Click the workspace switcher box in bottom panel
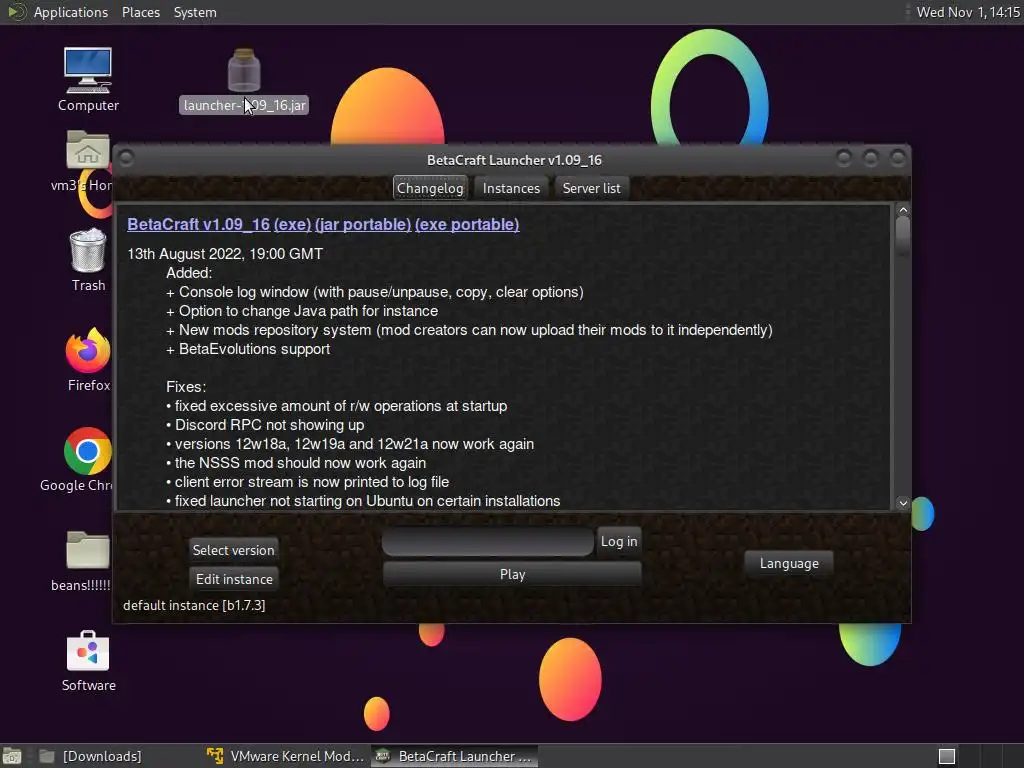 [x=947, y=756]
